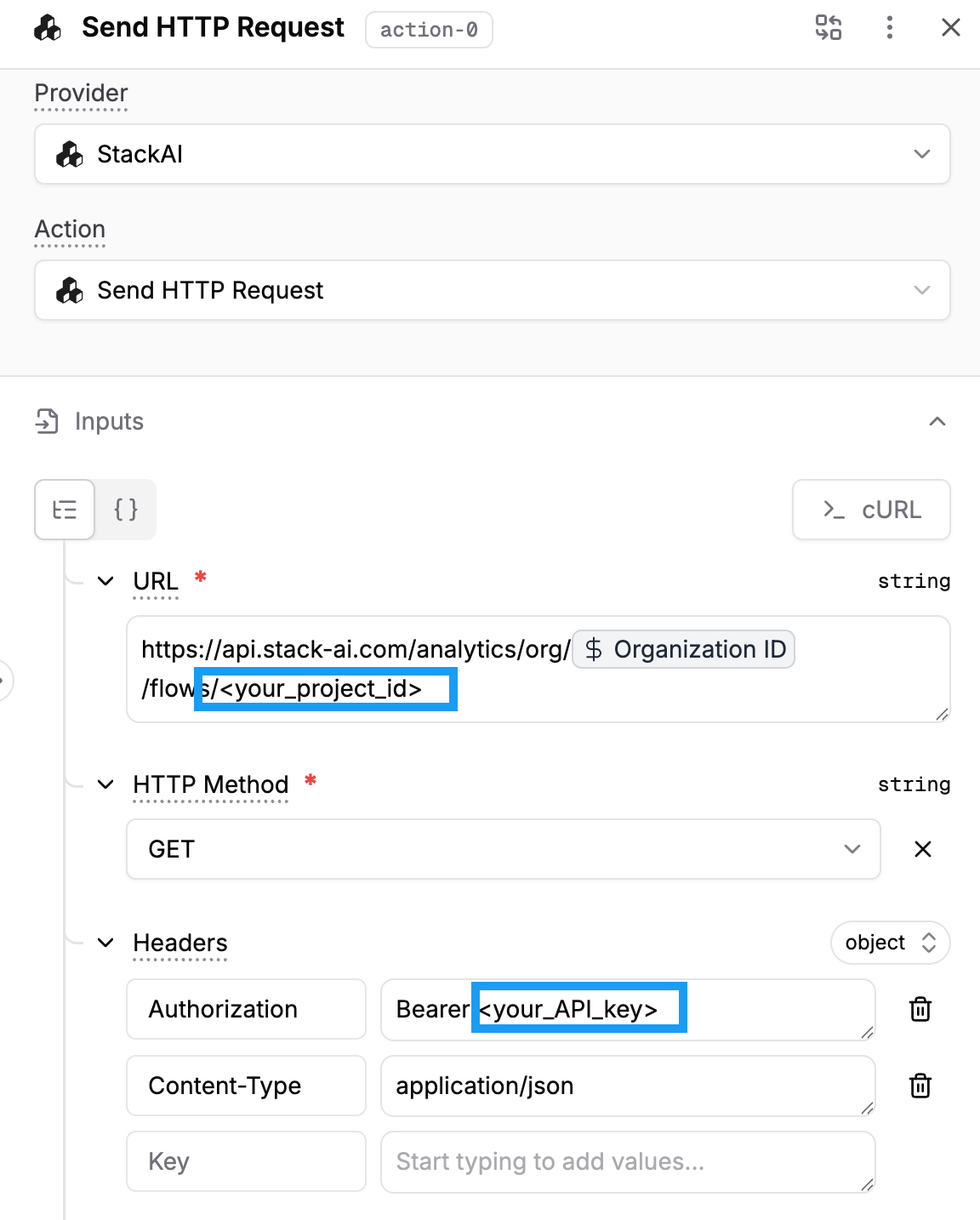980x1220 pixels.
Task: Close the Send HTTP Request panel
Action: click(x=950, y=27)
